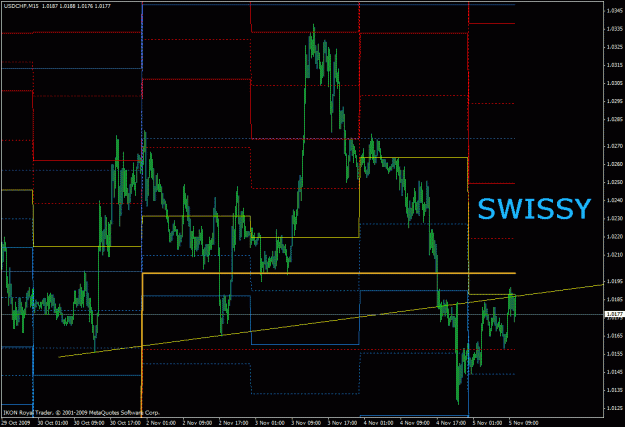The width and height of the screenshot is (625, 427).
Task: Click the 2 Nov 17:00 time label
Action: (x=234, y=423)
